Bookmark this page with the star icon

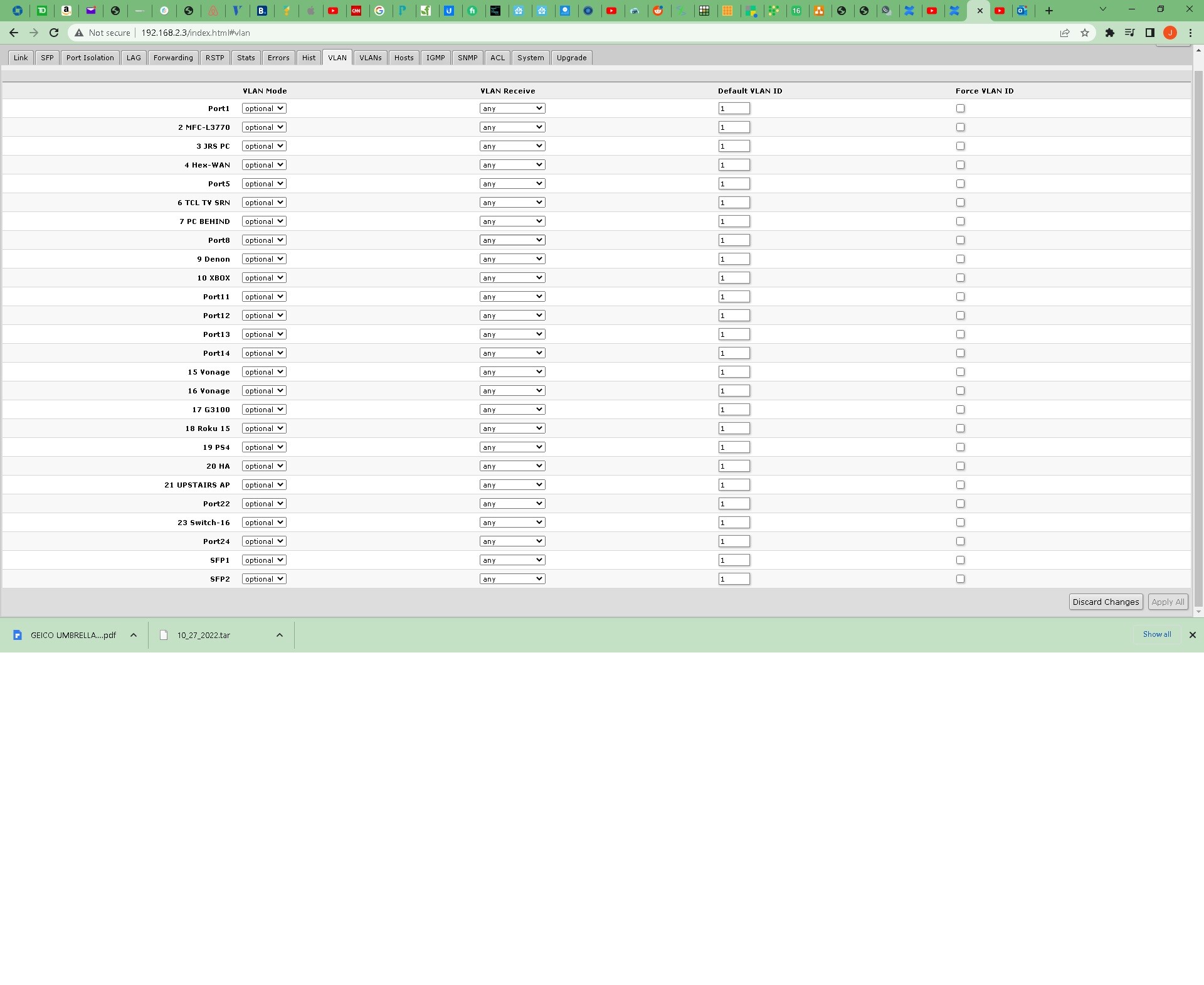click(x=1085, y=33)
